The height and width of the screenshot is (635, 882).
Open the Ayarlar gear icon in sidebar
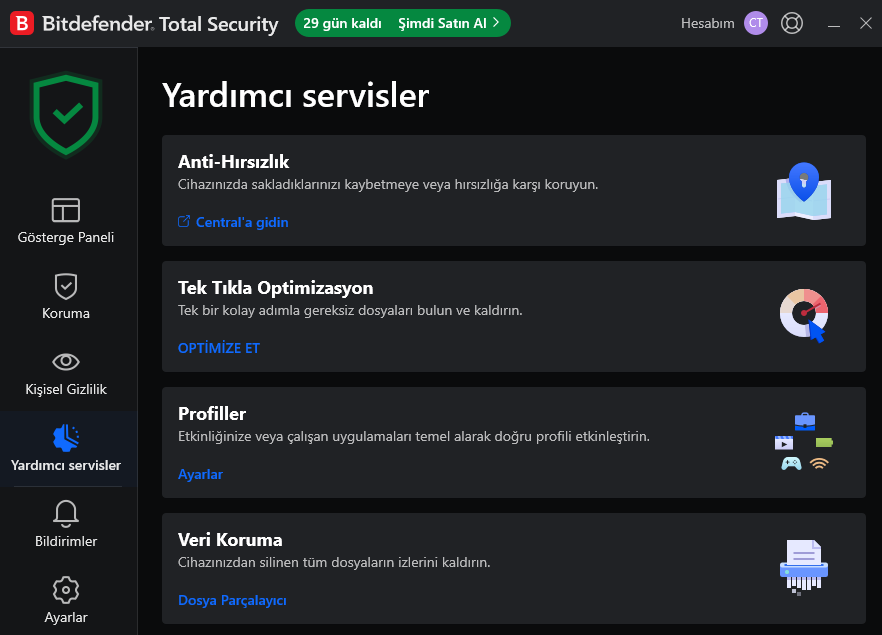[66, 590]
